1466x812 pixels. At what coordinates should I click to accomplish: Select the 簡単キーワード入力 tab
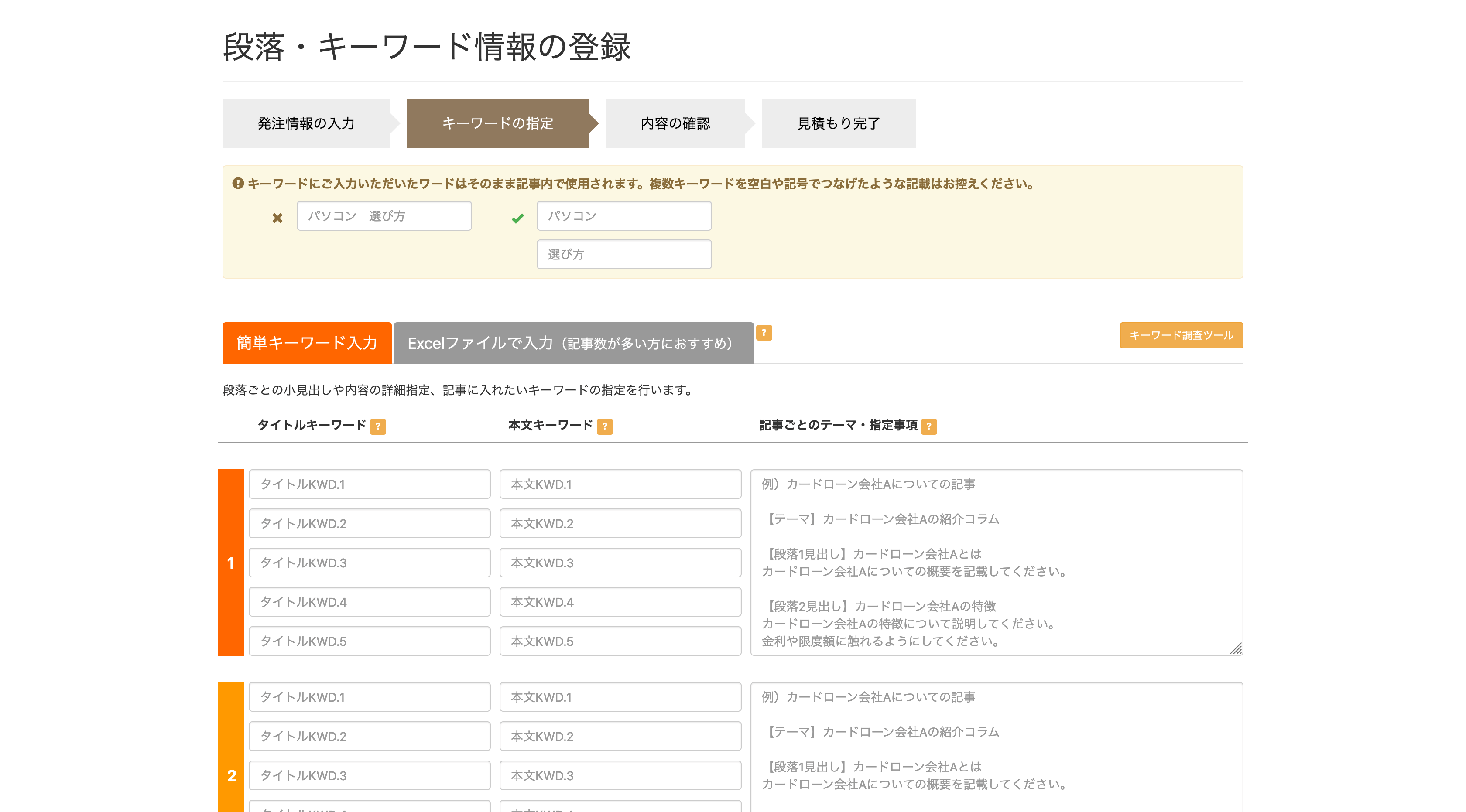pos(307,343)
